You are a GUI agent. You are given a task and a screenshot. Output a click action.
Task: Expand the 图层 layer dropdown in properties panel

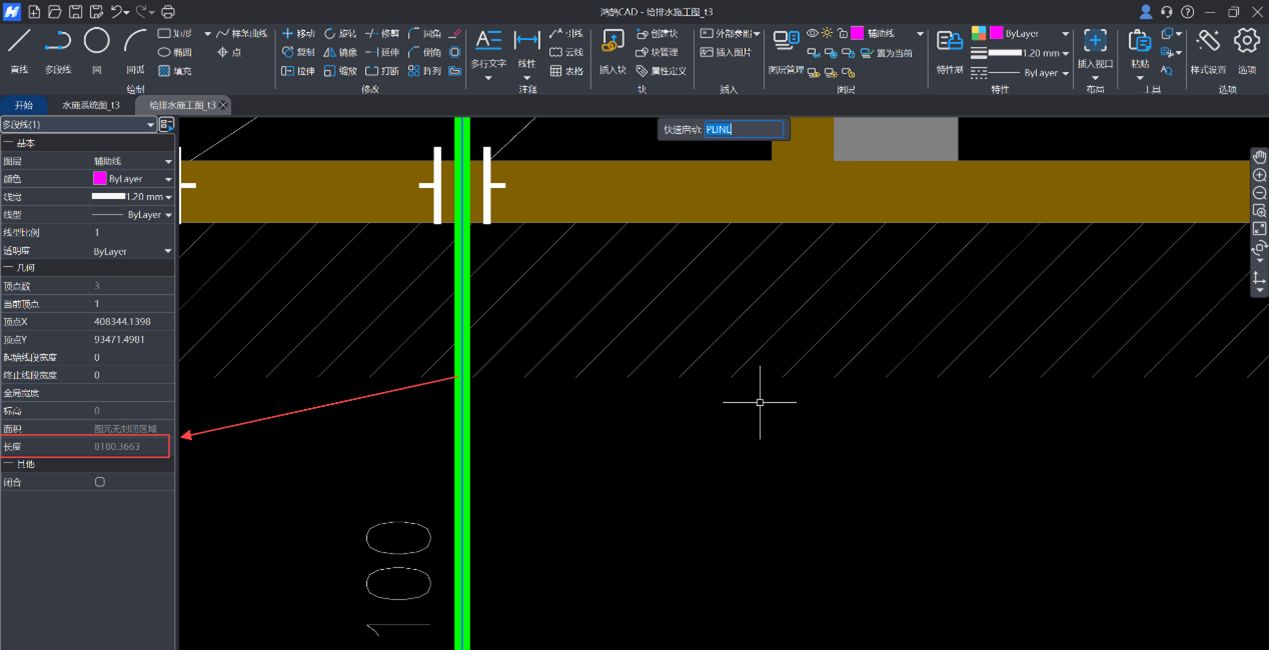[x=168, y=161]
